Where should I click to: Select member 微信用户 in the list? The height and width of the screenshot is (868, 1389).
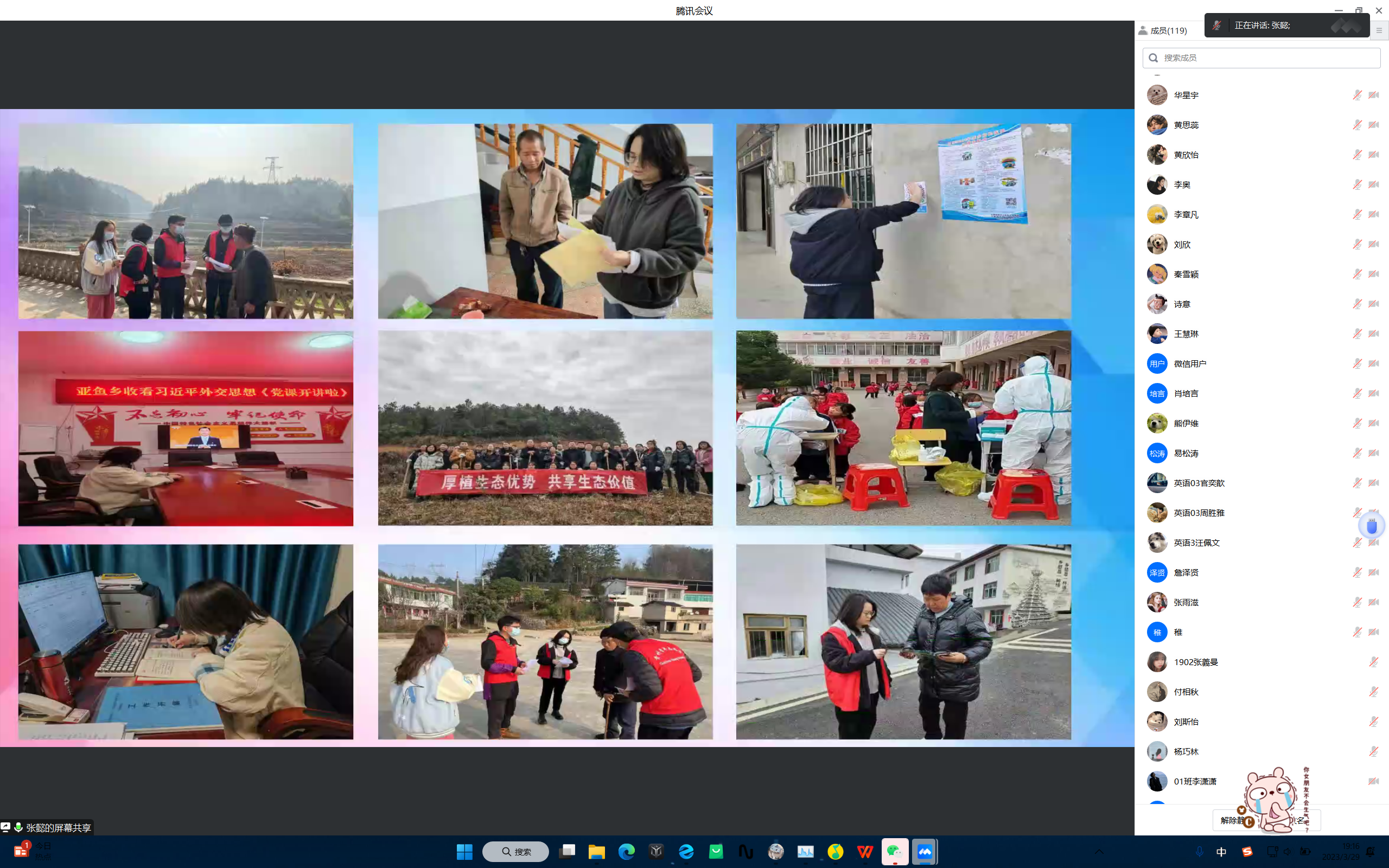(x=1189, y=363)
